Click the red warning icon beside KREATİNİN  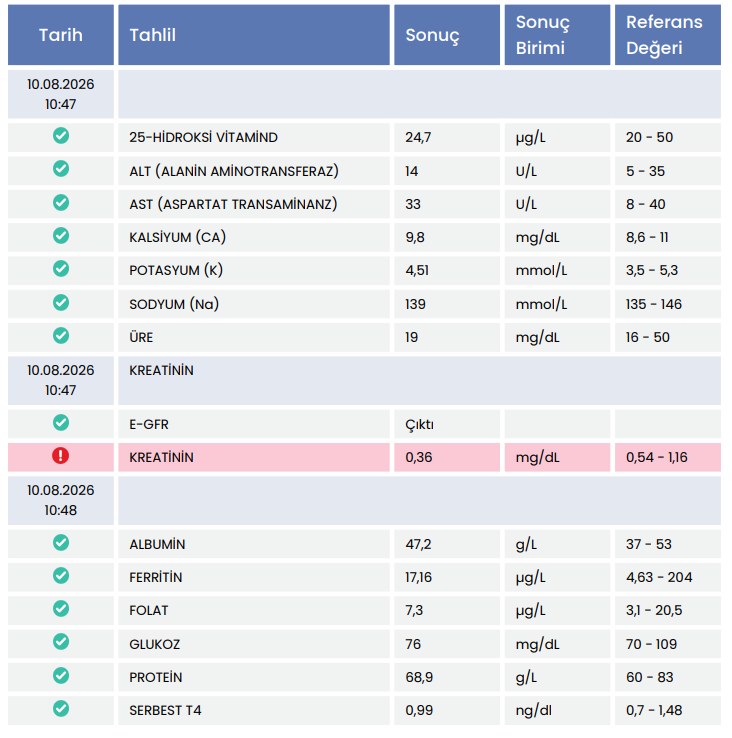[60, 456]
